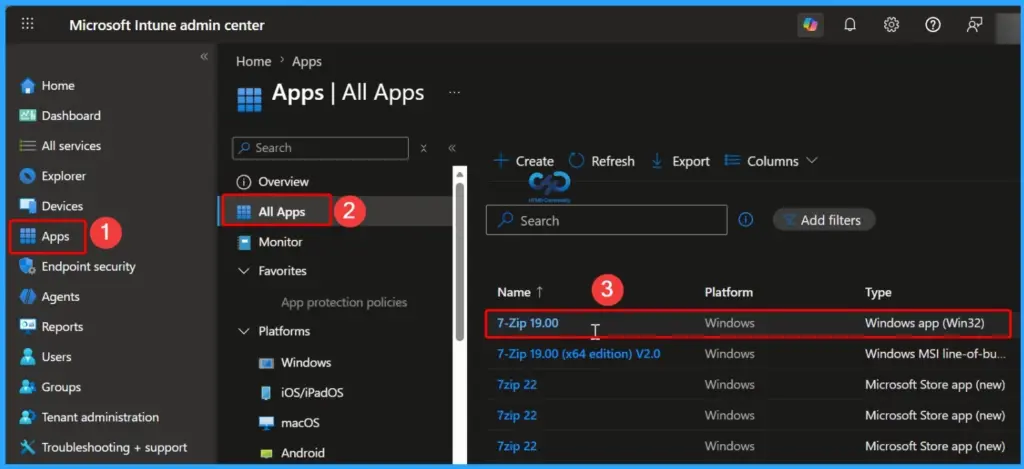Clear the blade menu search with X
Screen dimensions: 1024x469
[423, 148]
